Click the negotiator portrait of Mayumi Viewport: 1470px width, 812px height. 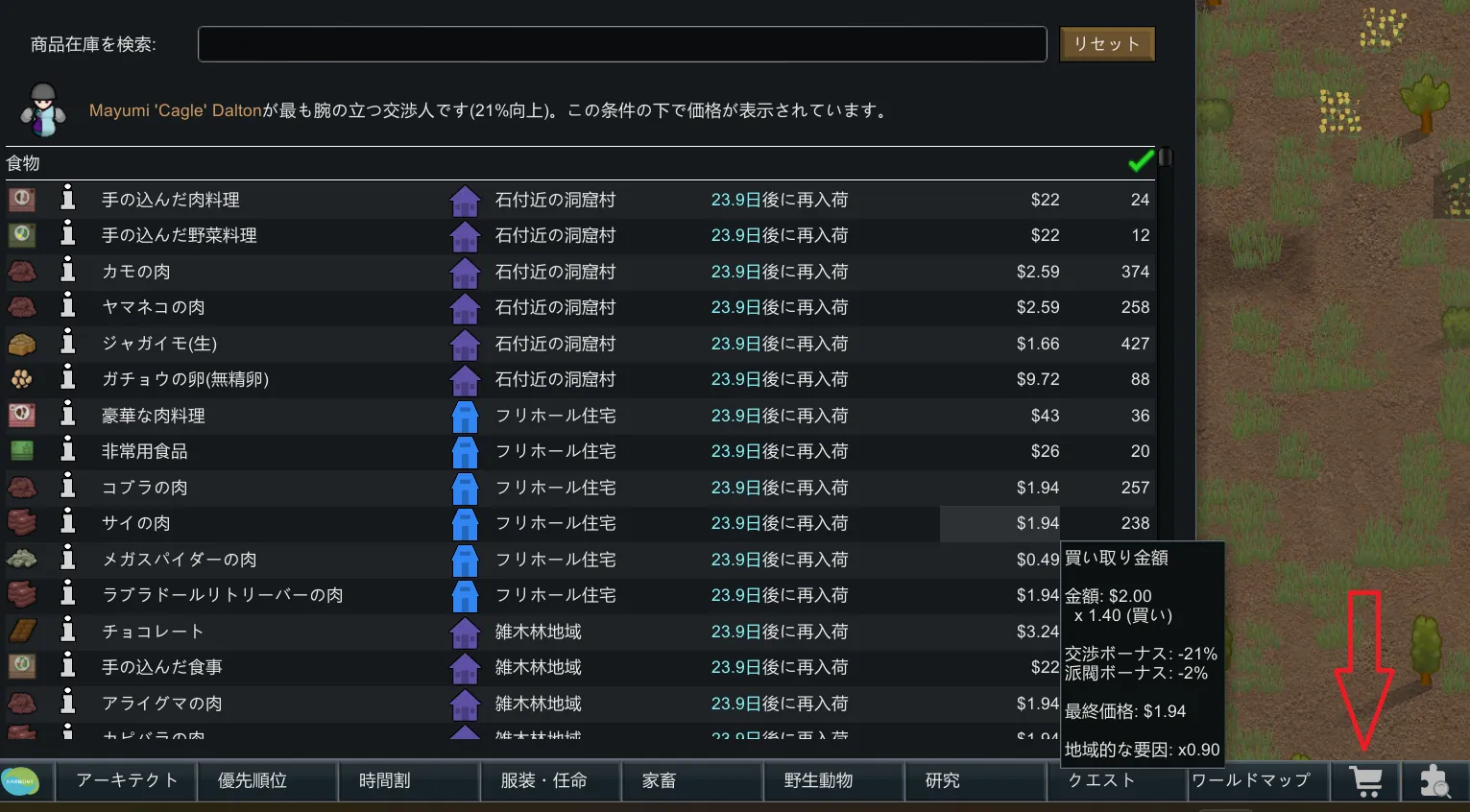(43, 110)
